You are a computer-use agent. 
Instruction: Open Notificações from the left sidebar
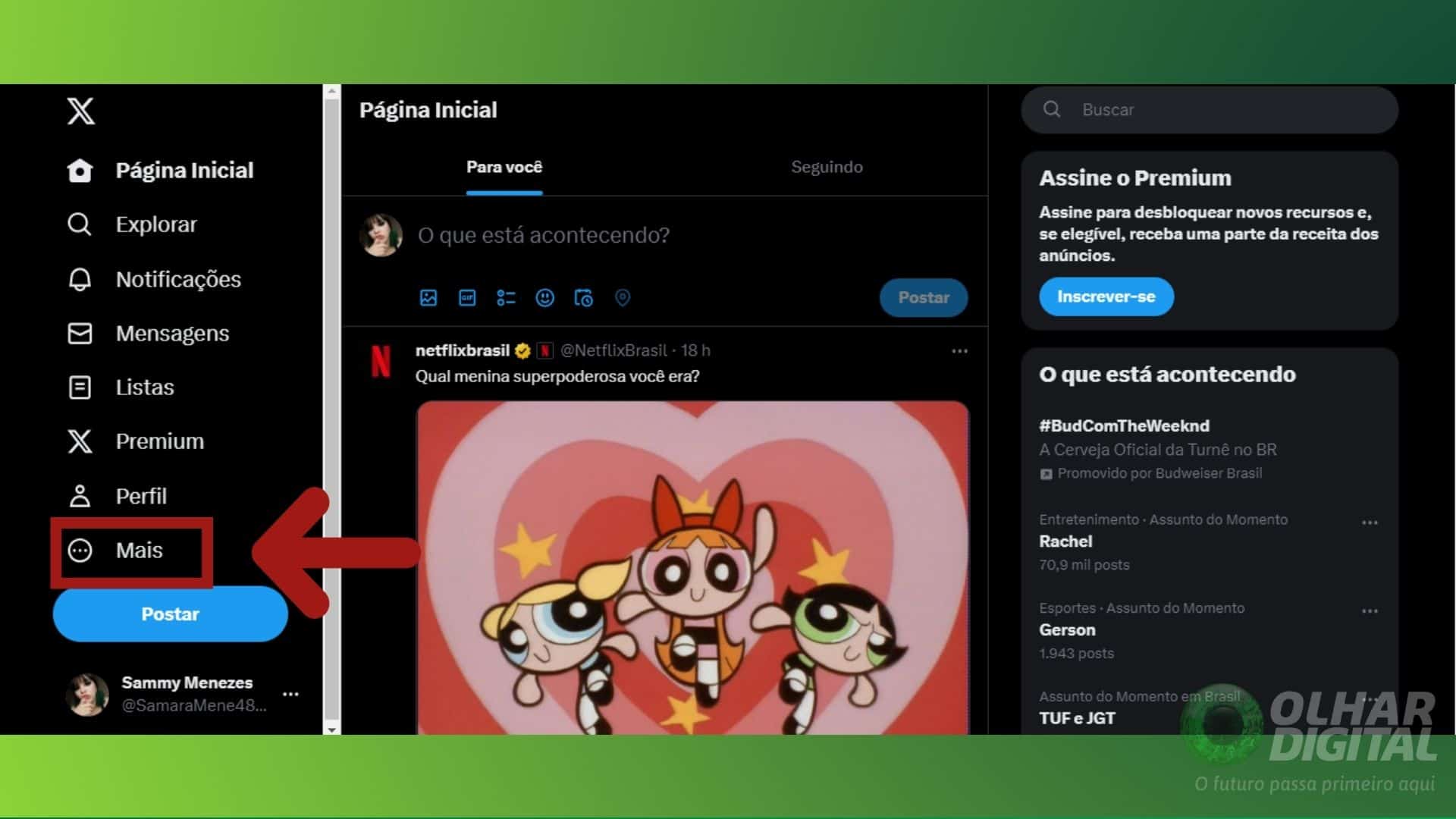(x=179, y=279)
